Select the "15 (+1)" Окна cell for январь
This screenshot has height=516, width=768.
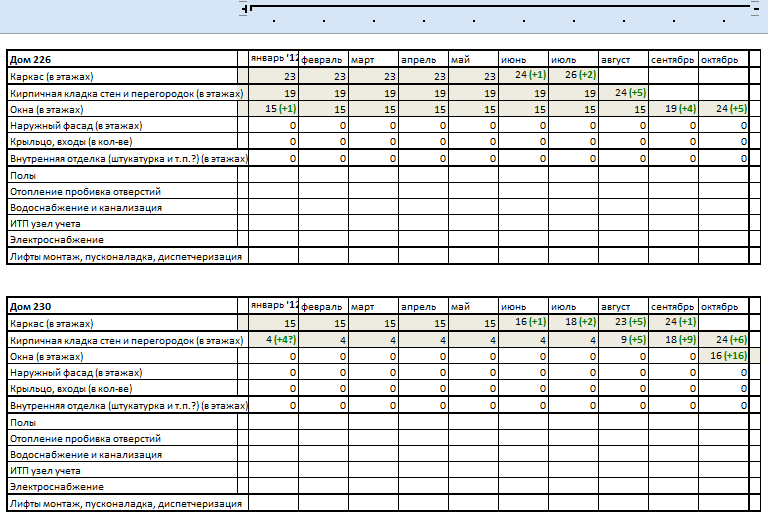pos(273,109)
